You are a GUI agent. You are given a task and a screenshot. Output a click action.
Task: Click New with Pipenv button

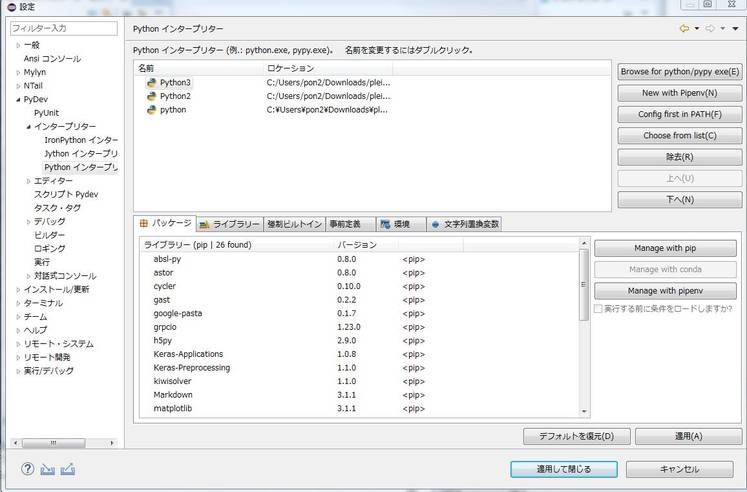pyautogui.click(x=680, y=93)
